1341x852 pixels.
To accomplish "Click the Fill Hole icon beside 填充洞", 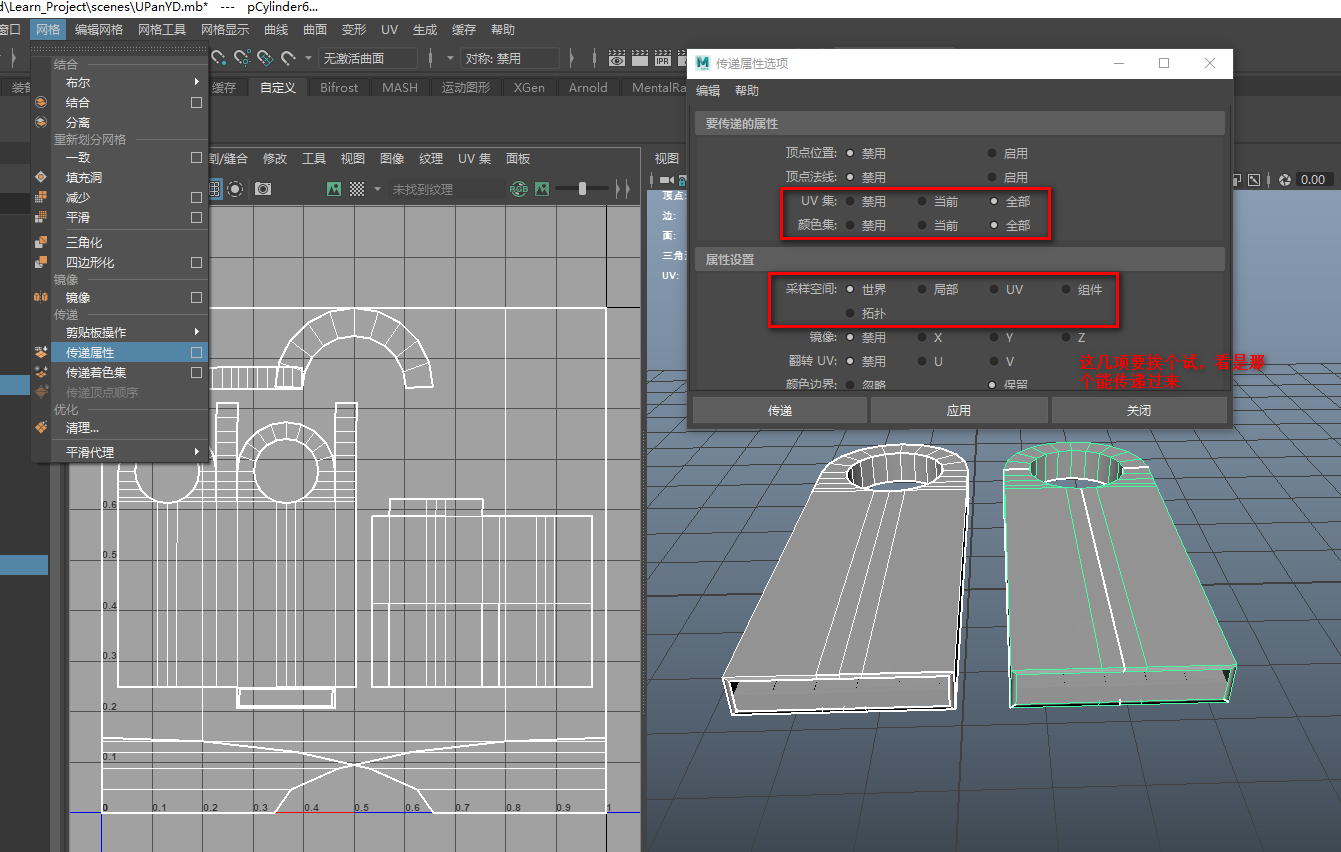I will 41,177.
